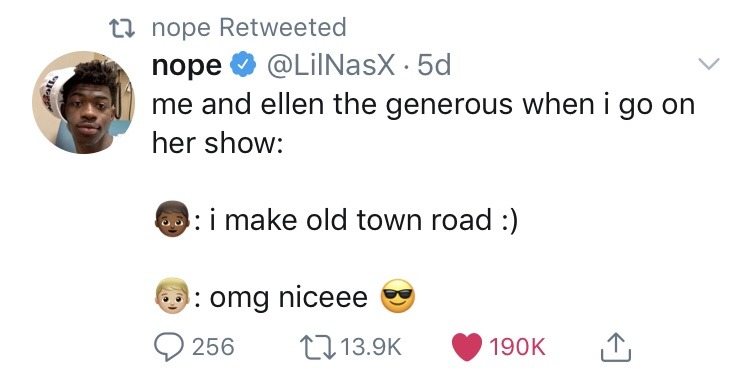Click the blue verified badge
This screenshot has width=750, height=382.
tap(243, 65)
